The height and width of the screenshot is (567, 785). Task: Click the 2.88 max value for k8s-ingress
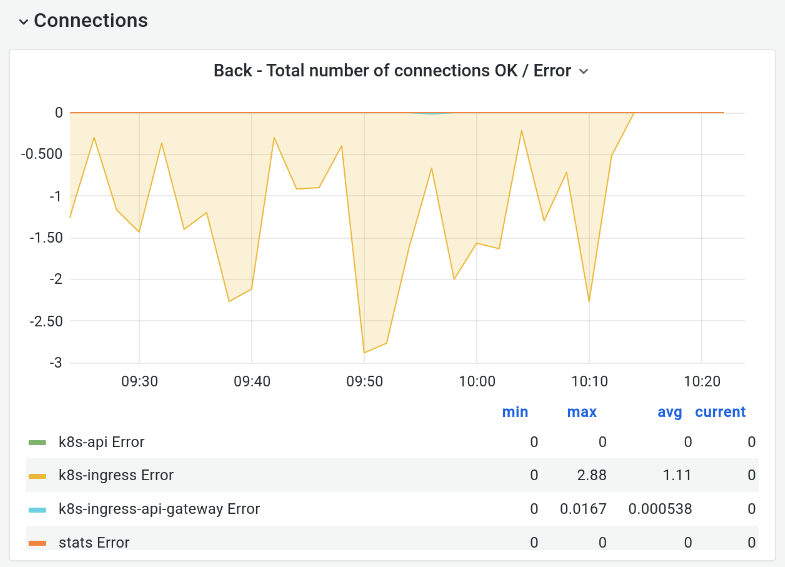coord(589,475)
